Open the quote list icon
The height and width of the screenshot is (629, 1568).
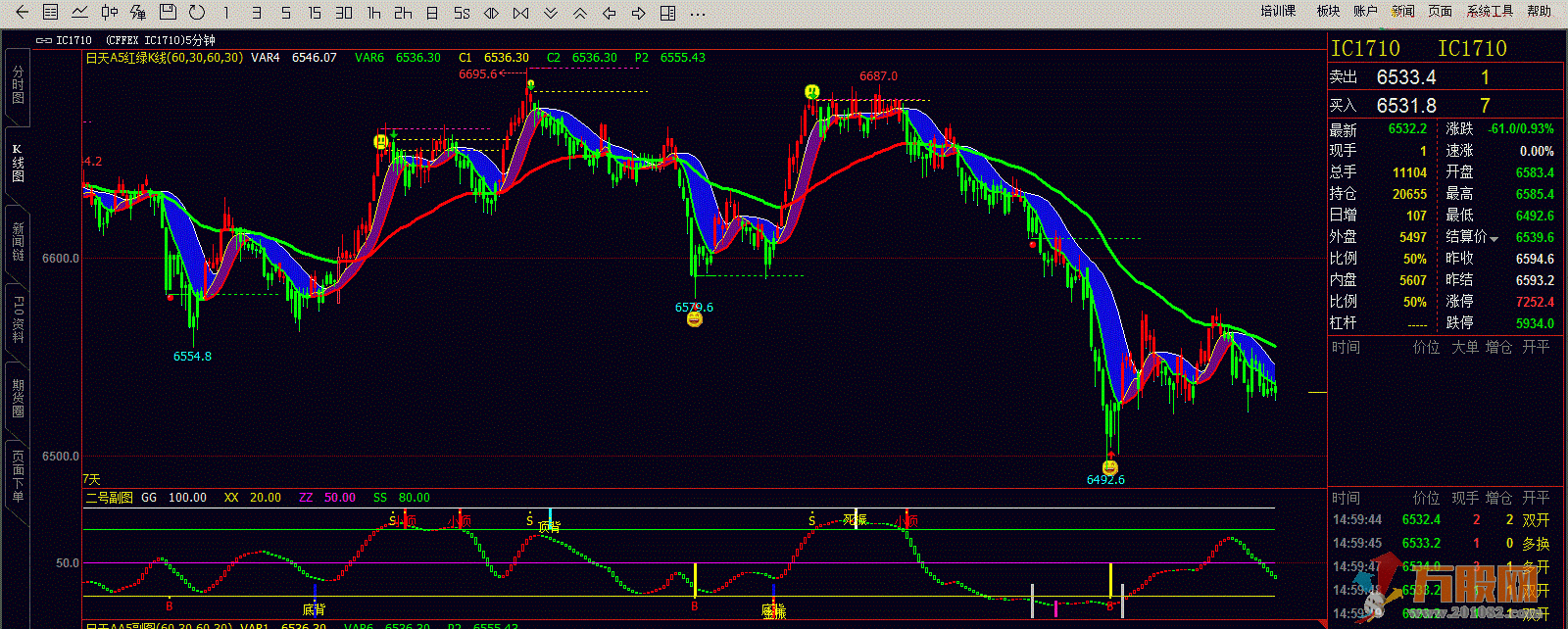pos(51,13)
